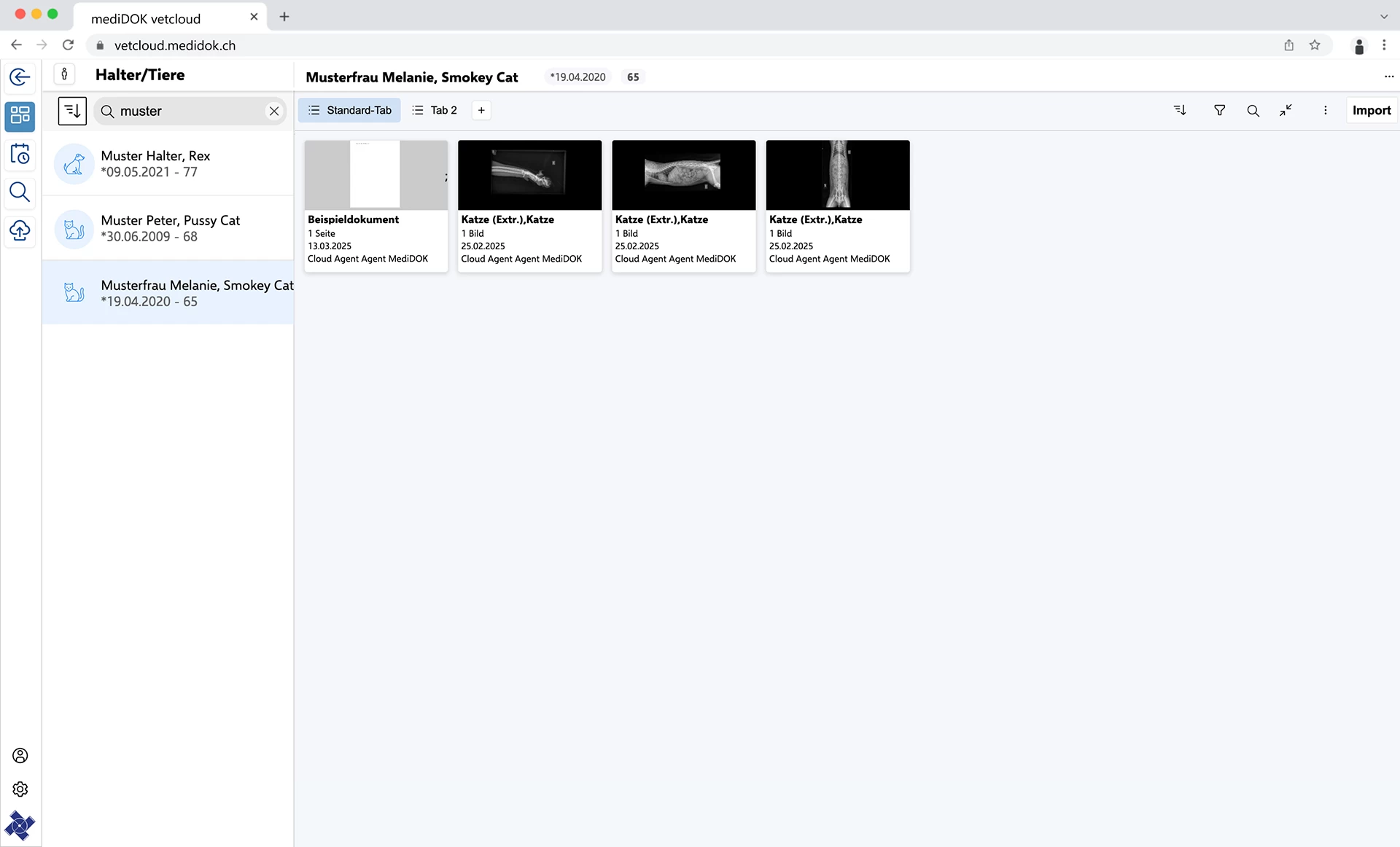Open the cat leg X-ray thumbnail
The width and height of the screenshot is (1400, 847).
tap(530, 175)
